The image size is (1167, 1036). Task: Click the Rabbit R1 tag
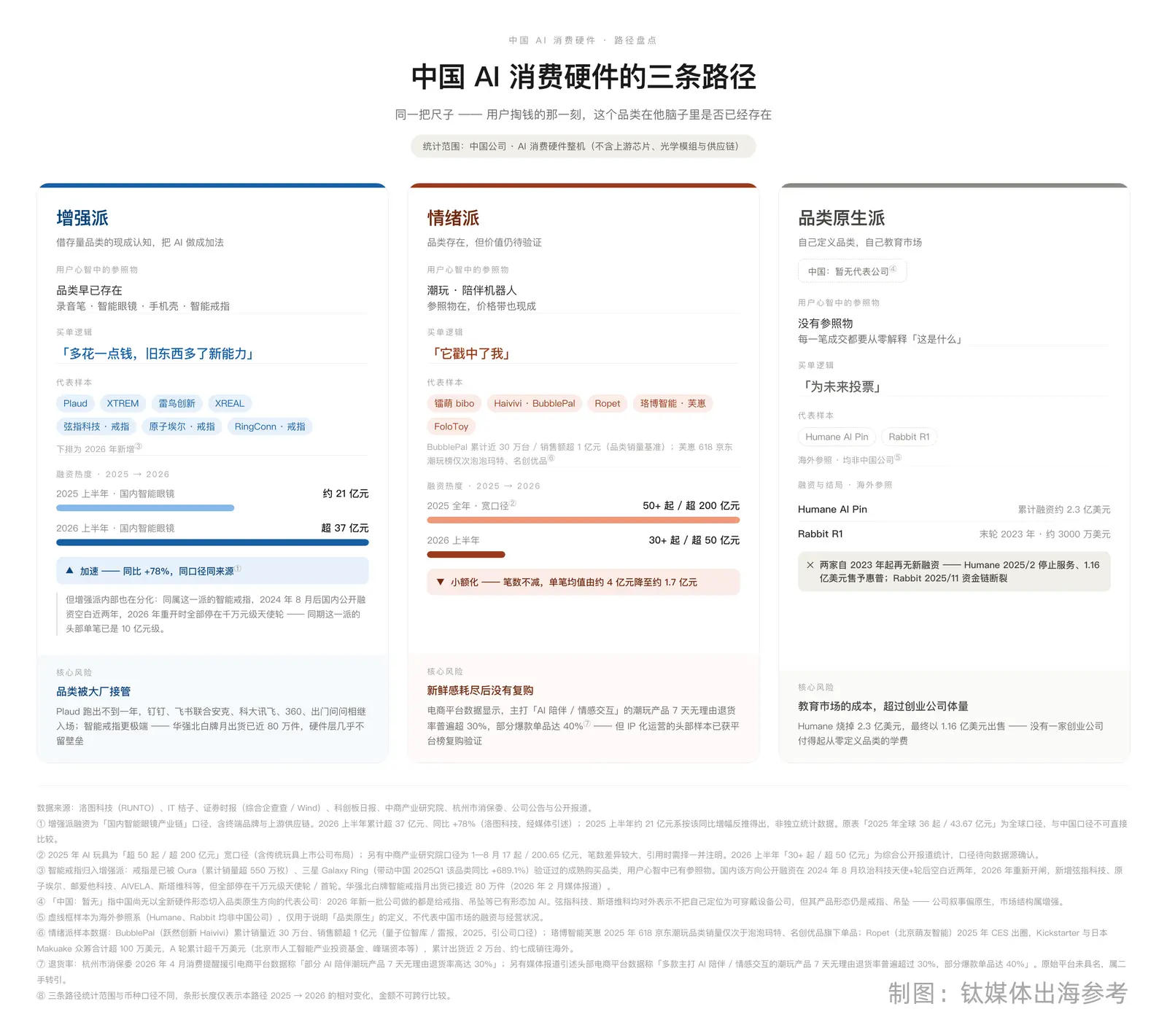pos(909,437)
